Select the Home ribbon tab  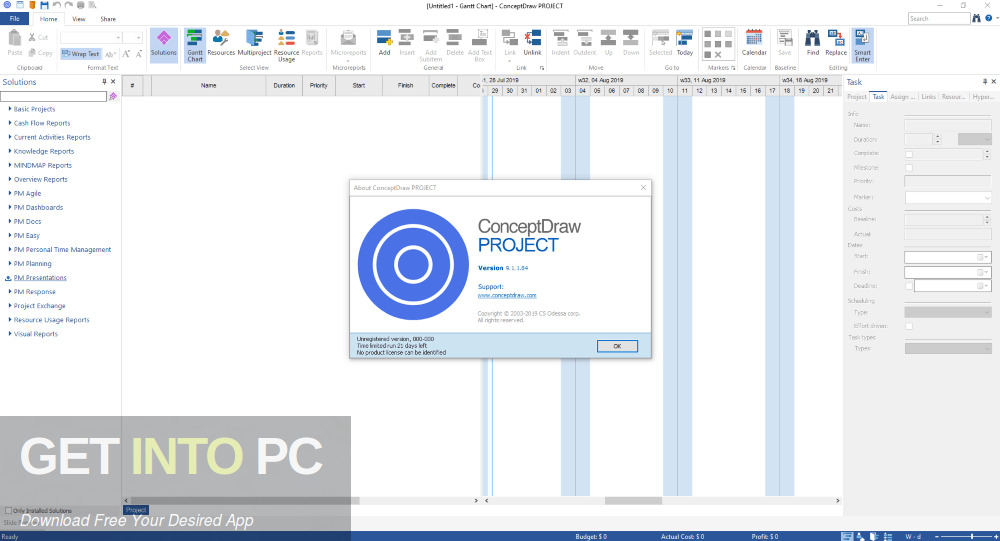point(48,19)
